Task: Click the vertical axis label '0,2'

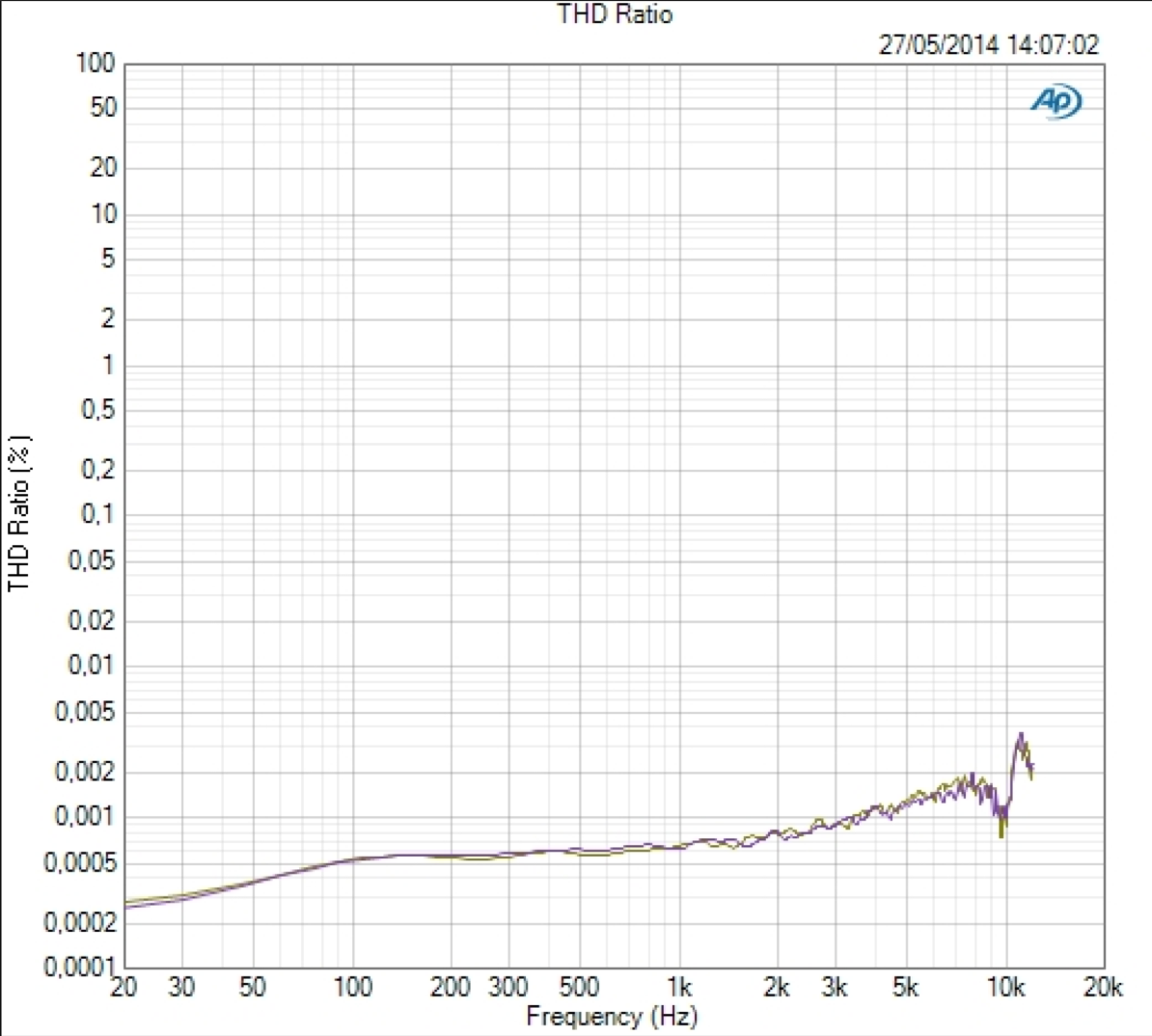Action: tap(98, 470)
